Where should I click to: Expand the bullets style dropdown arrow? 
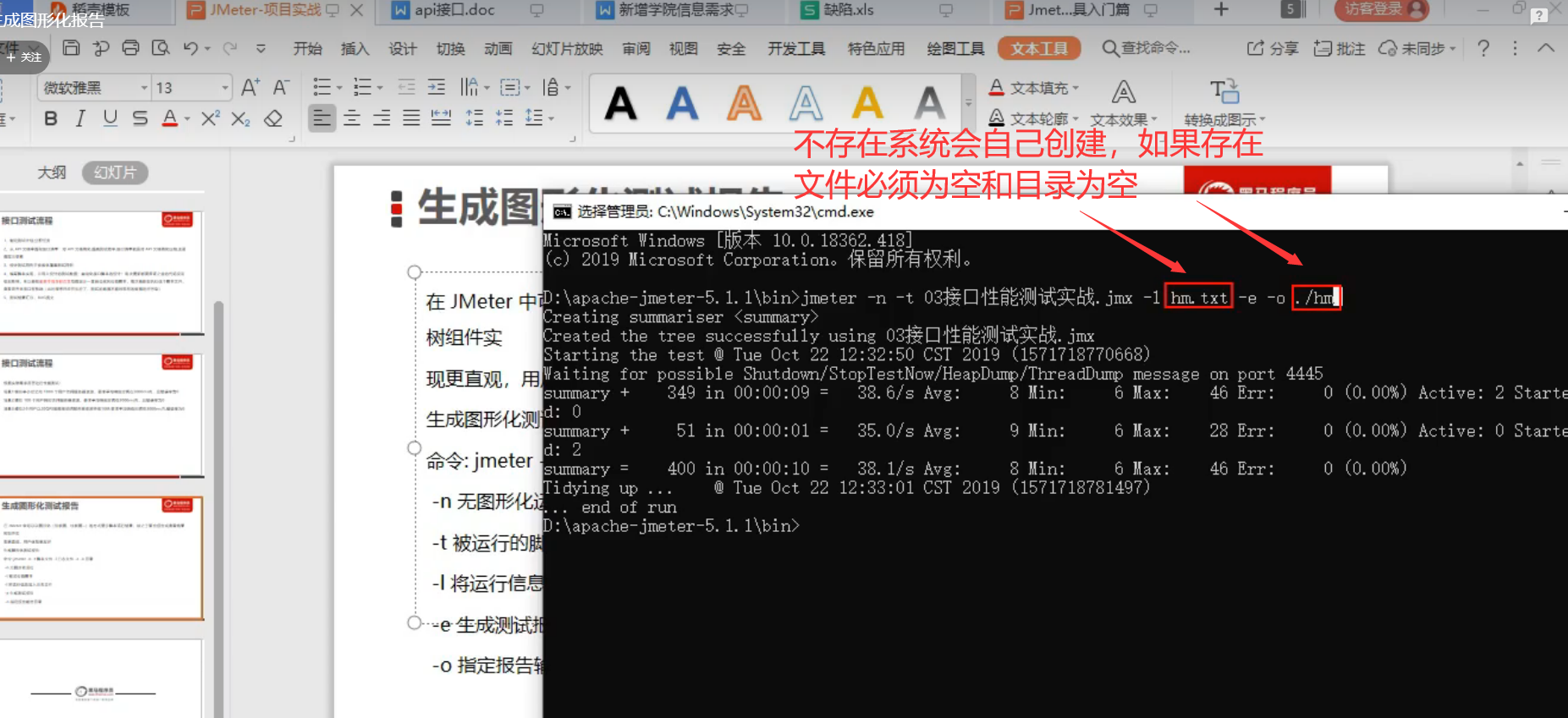(x=339, y=88)
